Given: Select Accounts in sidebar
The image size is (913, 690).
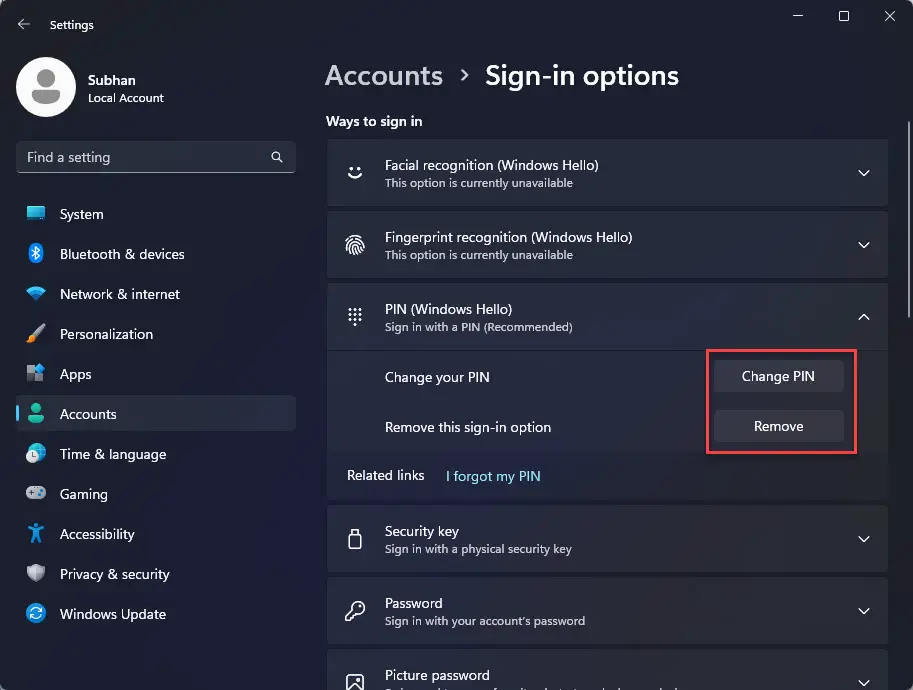Looking at the screenshot, I should (x=156, y=413).
